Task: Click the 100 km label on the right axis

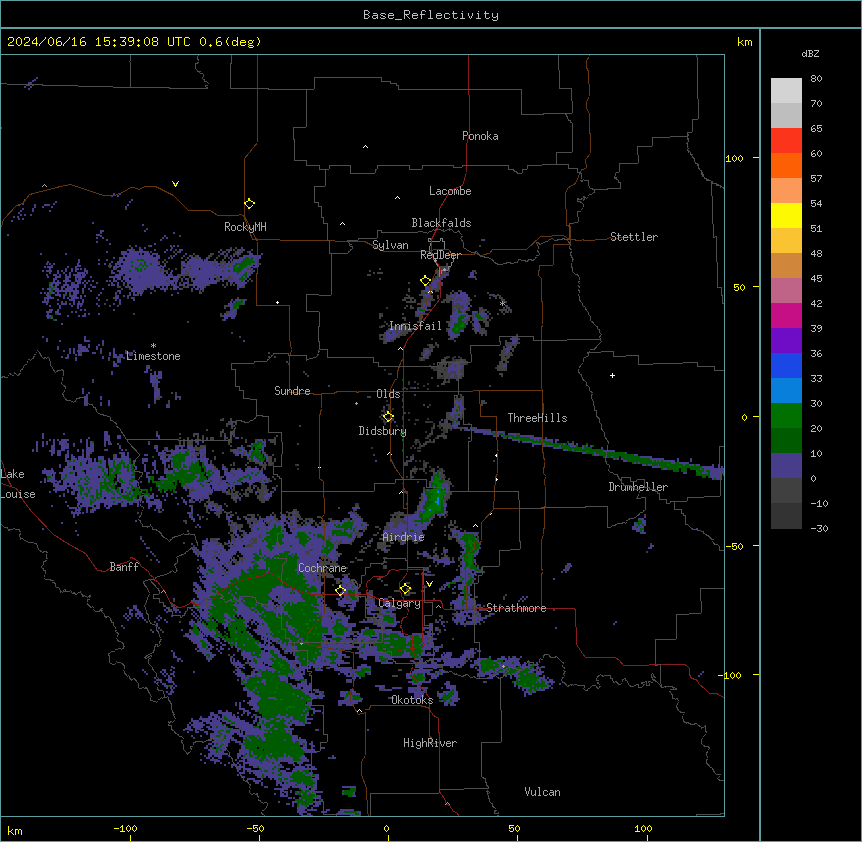Action: pos(734,158)
